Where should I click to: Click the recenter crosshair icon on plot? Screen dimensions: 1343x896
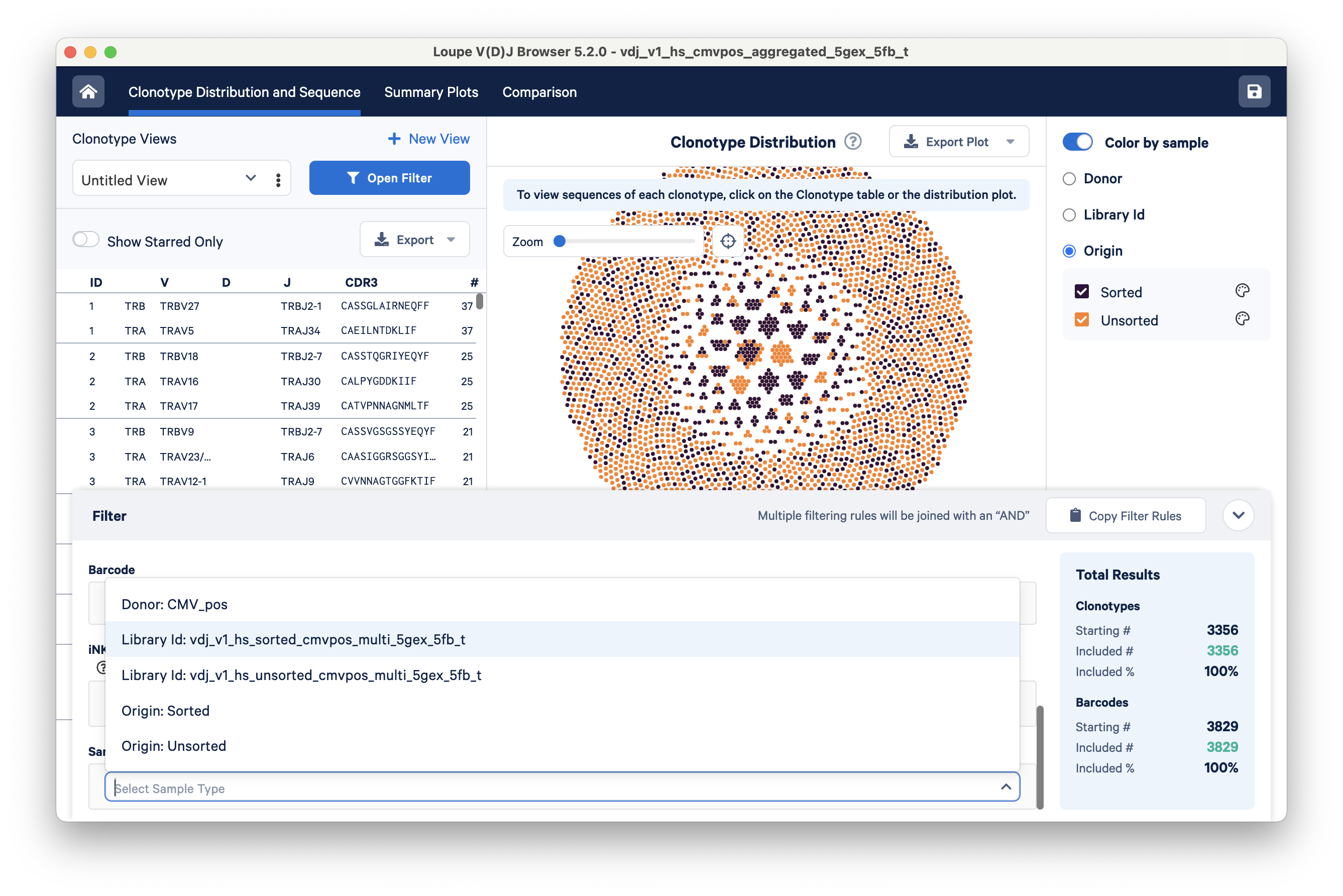pyautogui.click(x=728, y=241)
